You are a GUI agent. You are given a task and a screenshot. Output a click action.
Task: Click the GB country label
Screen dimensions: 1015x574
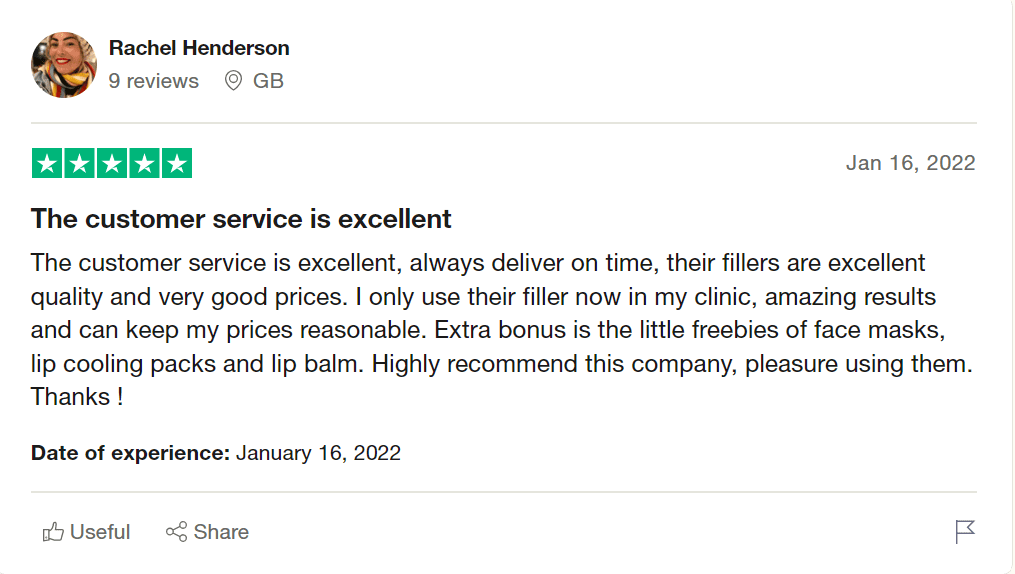coord(268,81)
